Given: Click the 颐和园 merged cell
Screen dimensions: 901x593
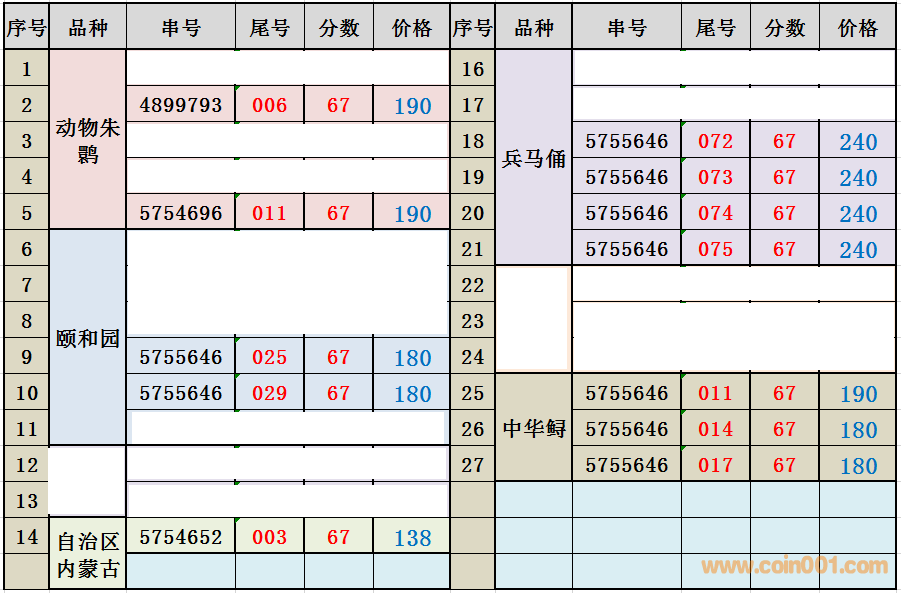Looking at the screenshot, I should 88,338.
